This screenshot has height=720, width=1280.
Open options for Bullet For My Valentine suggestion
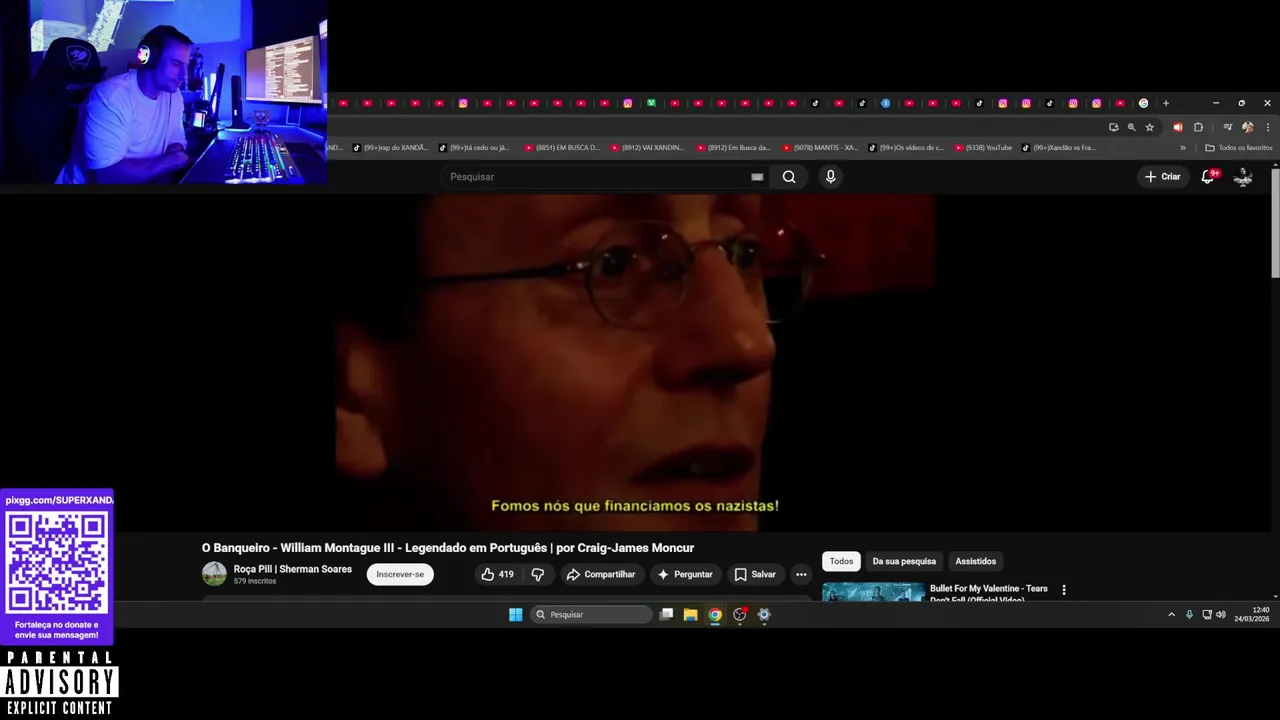point(1064,590)
